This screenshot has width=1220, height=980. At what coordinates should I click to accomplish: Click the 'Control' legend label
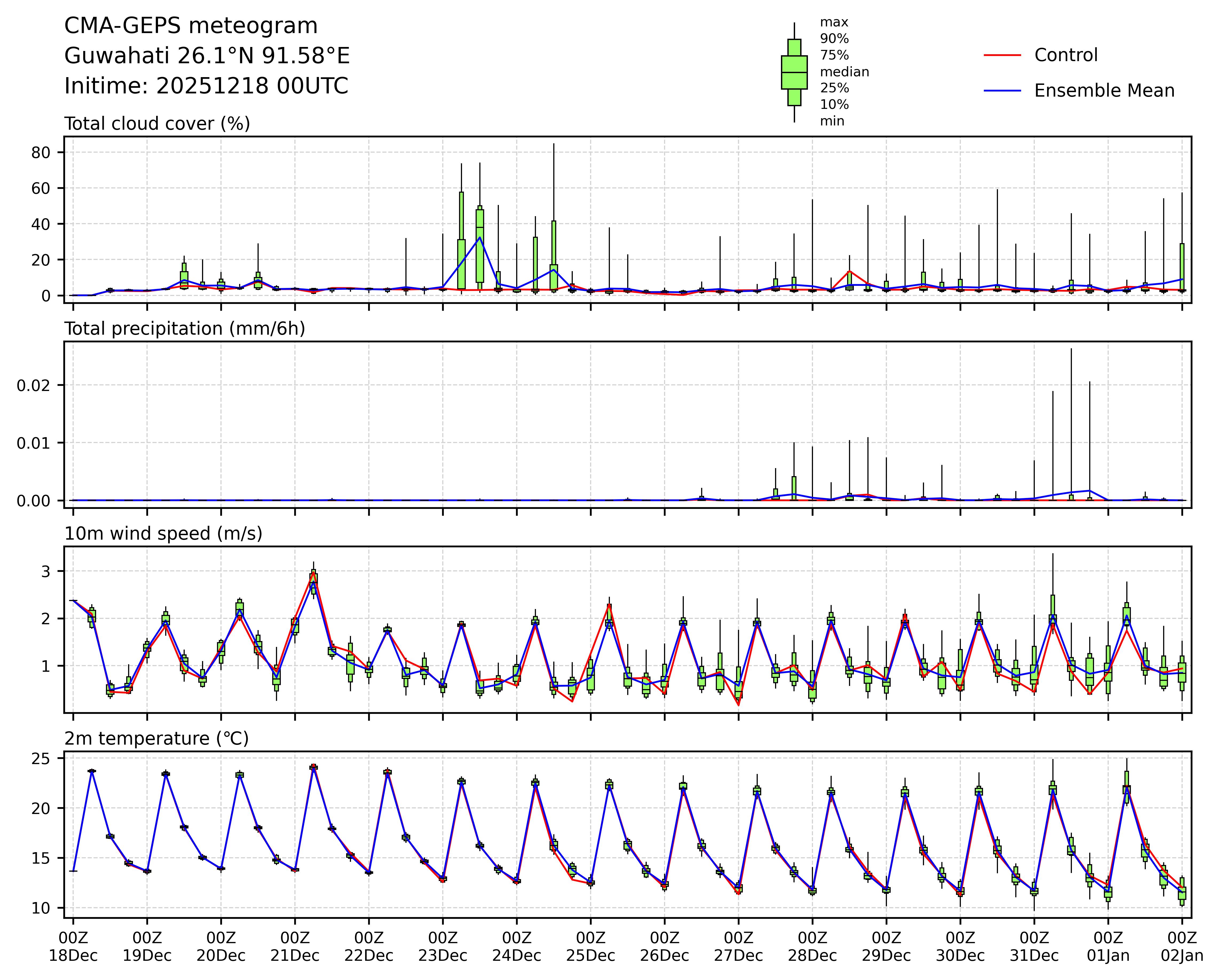[x=1065, y=56]
